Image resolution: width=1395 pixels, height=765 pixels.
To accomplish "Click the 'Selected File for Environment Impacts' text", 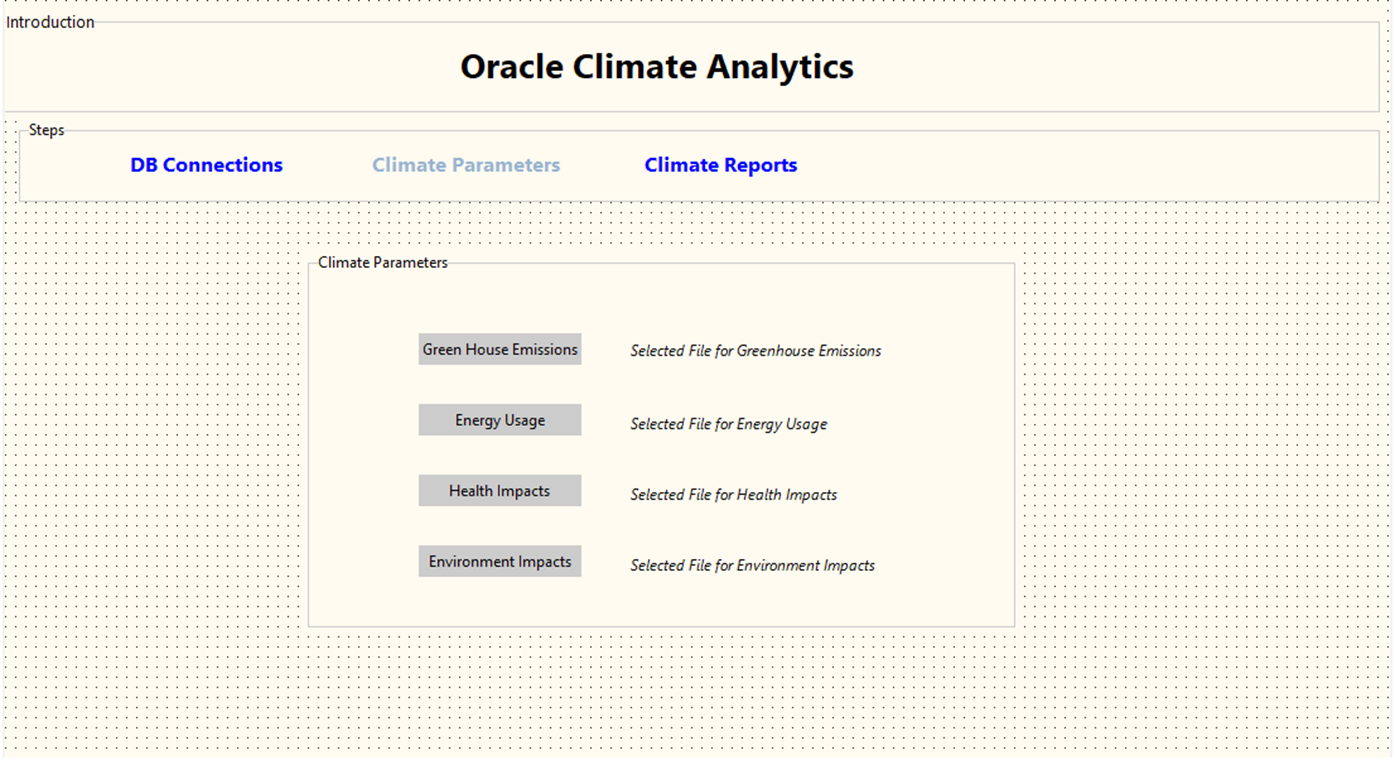I will click(752, 565).
